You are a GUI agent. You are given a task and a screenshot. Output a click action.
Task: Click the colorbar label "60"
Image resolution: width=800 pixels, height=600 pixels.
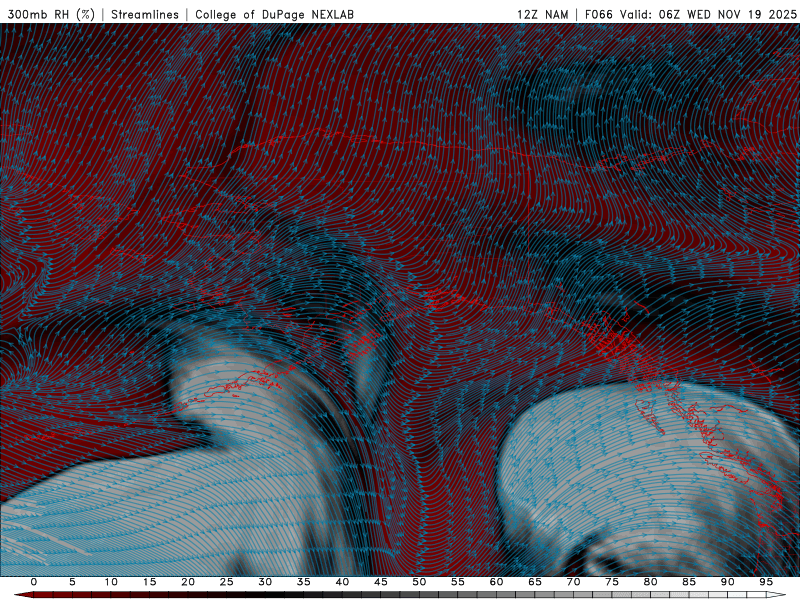point(496,582)
